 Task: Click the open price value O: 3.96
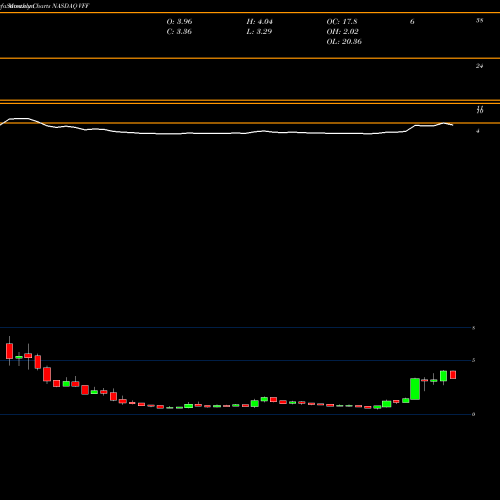[179, 22]
